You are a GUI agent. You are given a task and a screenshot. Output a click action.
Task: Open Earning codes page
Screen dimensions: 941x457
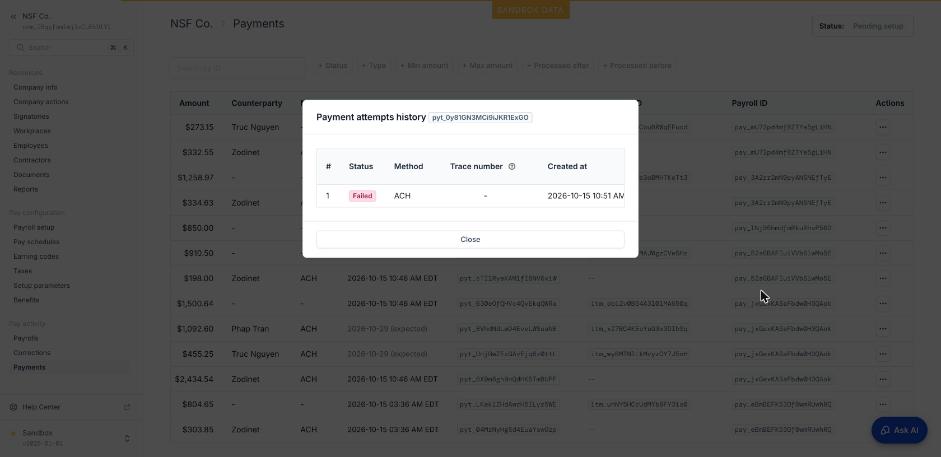click(36, 256)
